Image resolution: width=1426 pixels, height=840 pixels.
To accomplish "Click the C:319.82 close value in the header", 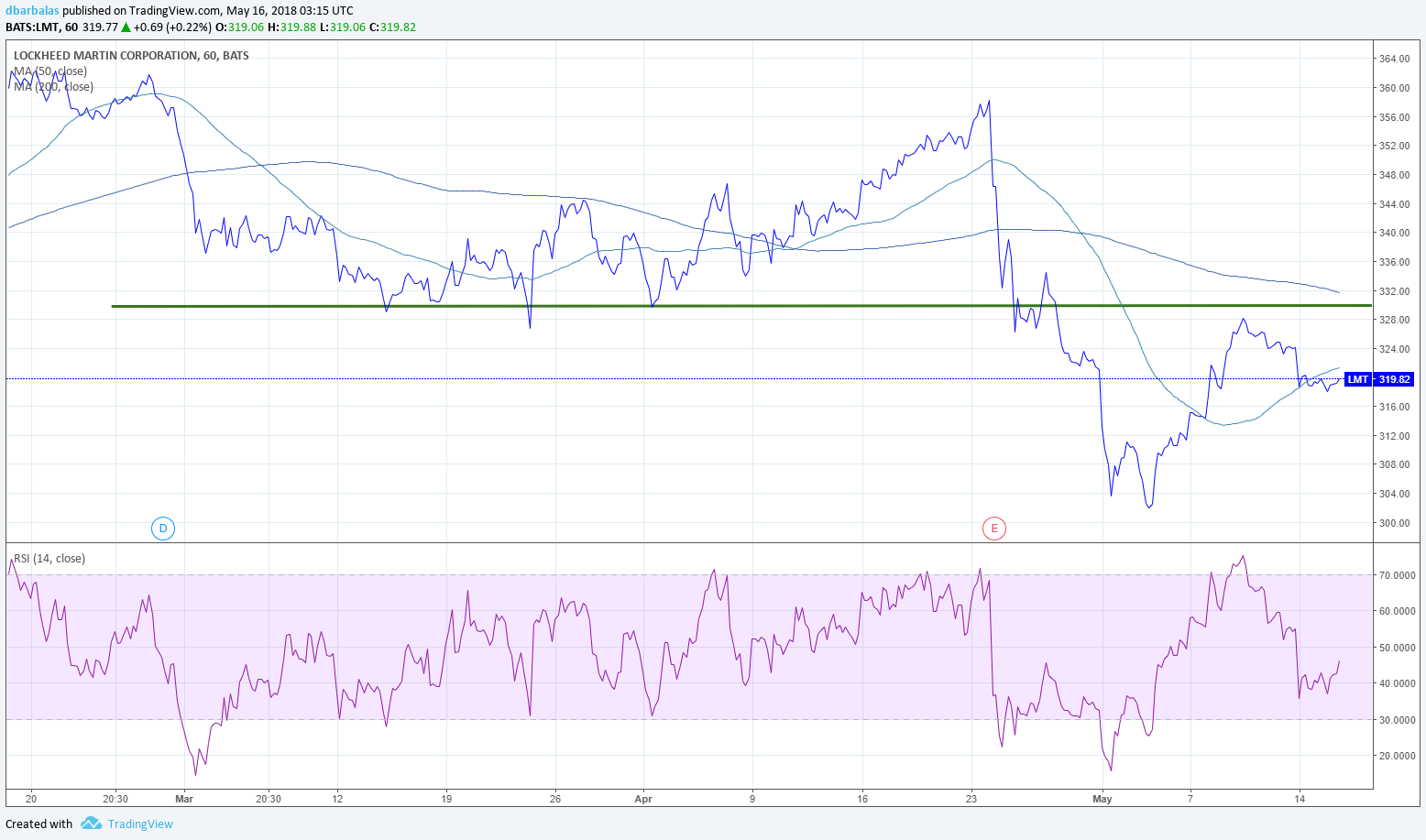I will tap(392, 27).
